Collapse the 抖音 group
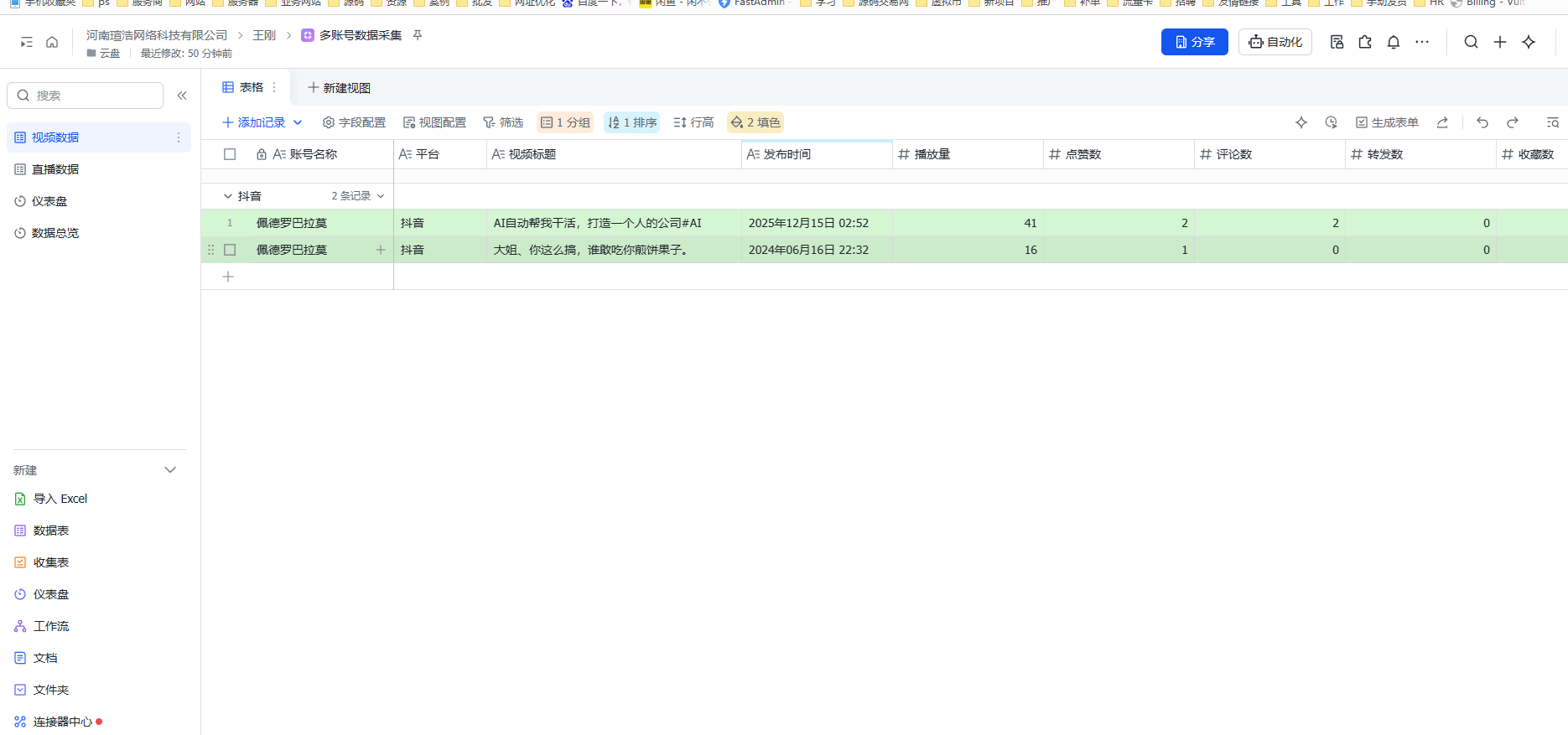This screenshot has height=735, width=1568. pyautogui.click(x=227, y=196)
